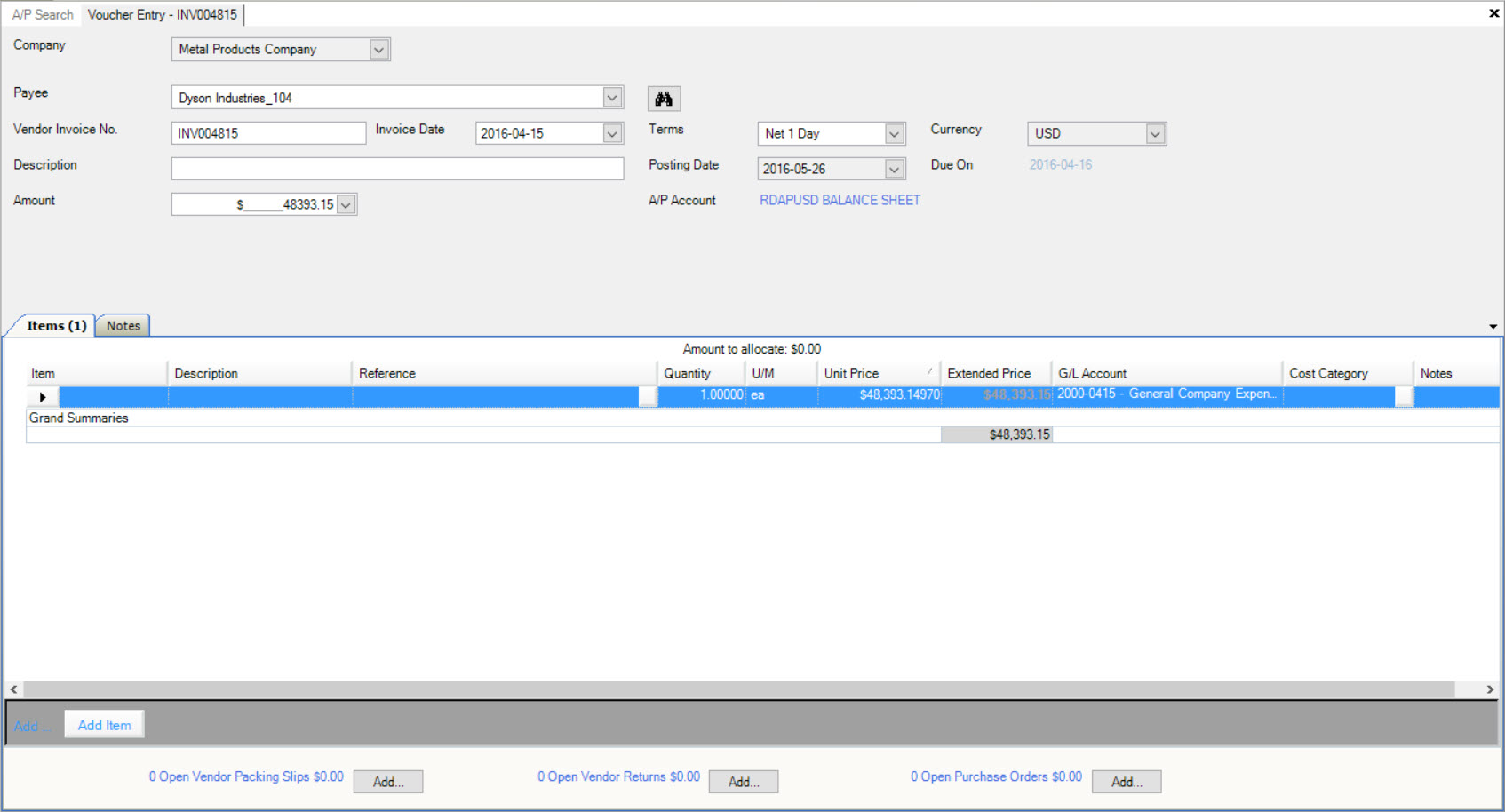Click the left arrow of the horizontal scrollbar
This screenshot has width=1505, height=812.
[x=13, y=689]
